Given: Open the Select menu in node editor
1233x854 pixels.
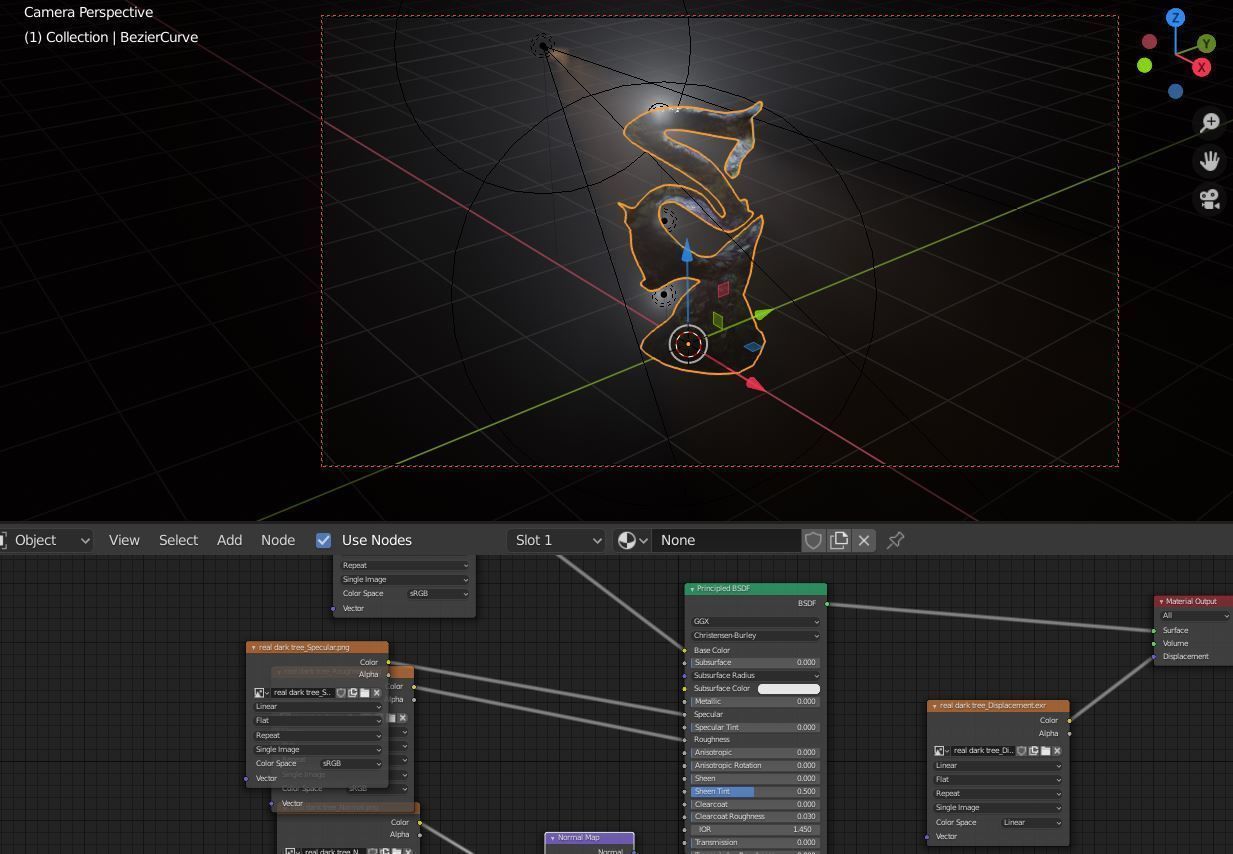Looking at the screenshot, I should [178, 540].
